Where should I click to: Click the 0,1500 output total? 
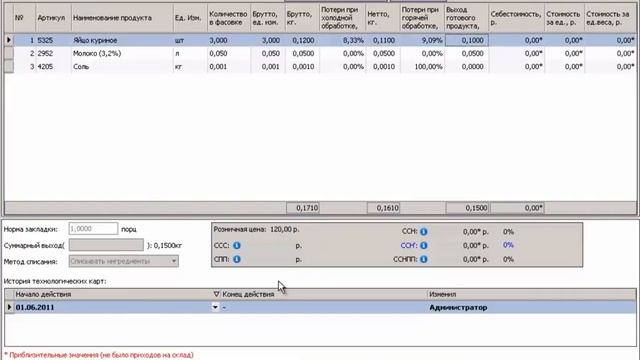tap(467, 208)
